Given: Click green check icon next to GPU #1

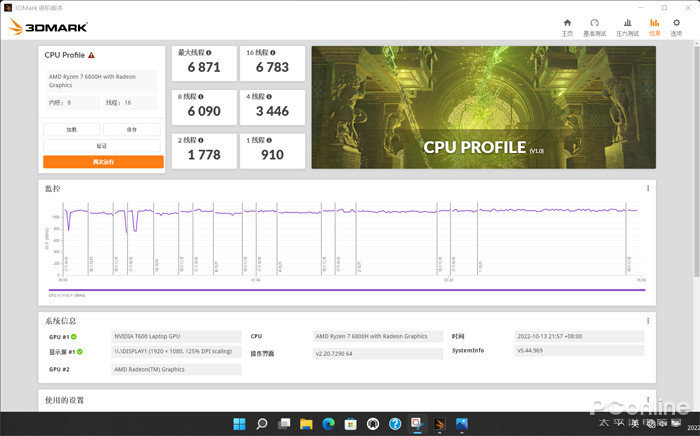Looking at the screenshot, I should point(74,336).
